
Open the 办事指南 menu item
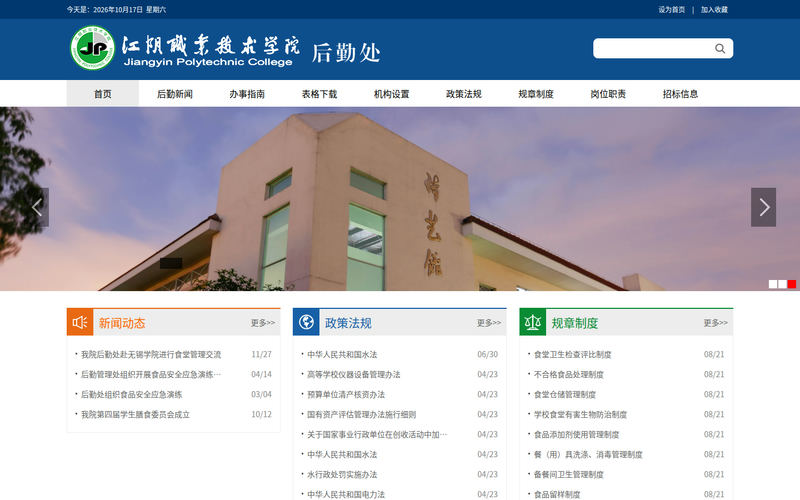click(x=247, y=94)
